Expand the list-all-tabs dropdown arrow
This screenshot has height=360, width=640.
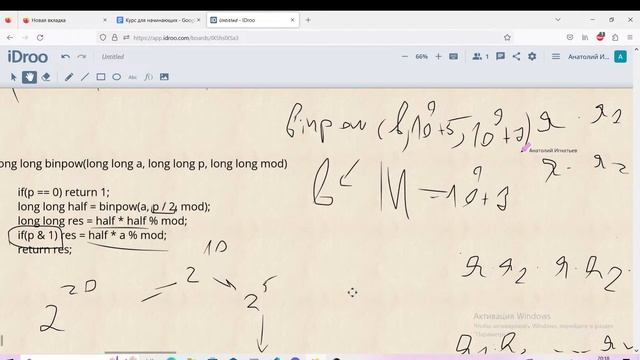click(558, 20)
